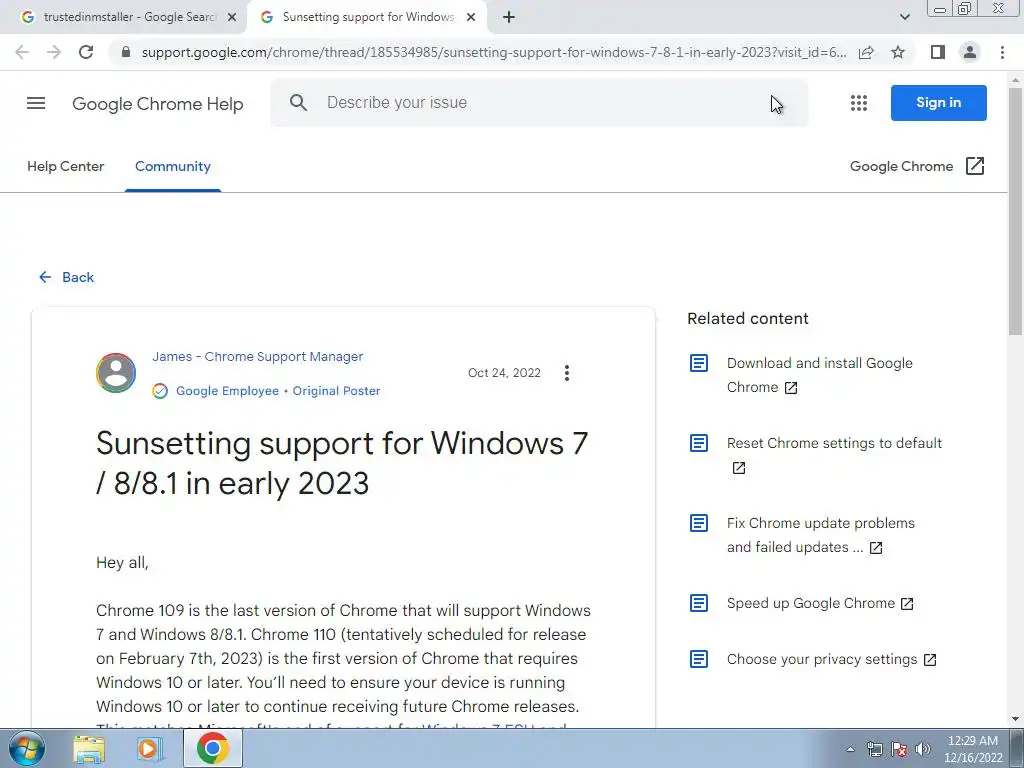Expand the tab search dropdown arrow
The height and width of the screenshot is (768, 1024).
(x=904, y=17)
